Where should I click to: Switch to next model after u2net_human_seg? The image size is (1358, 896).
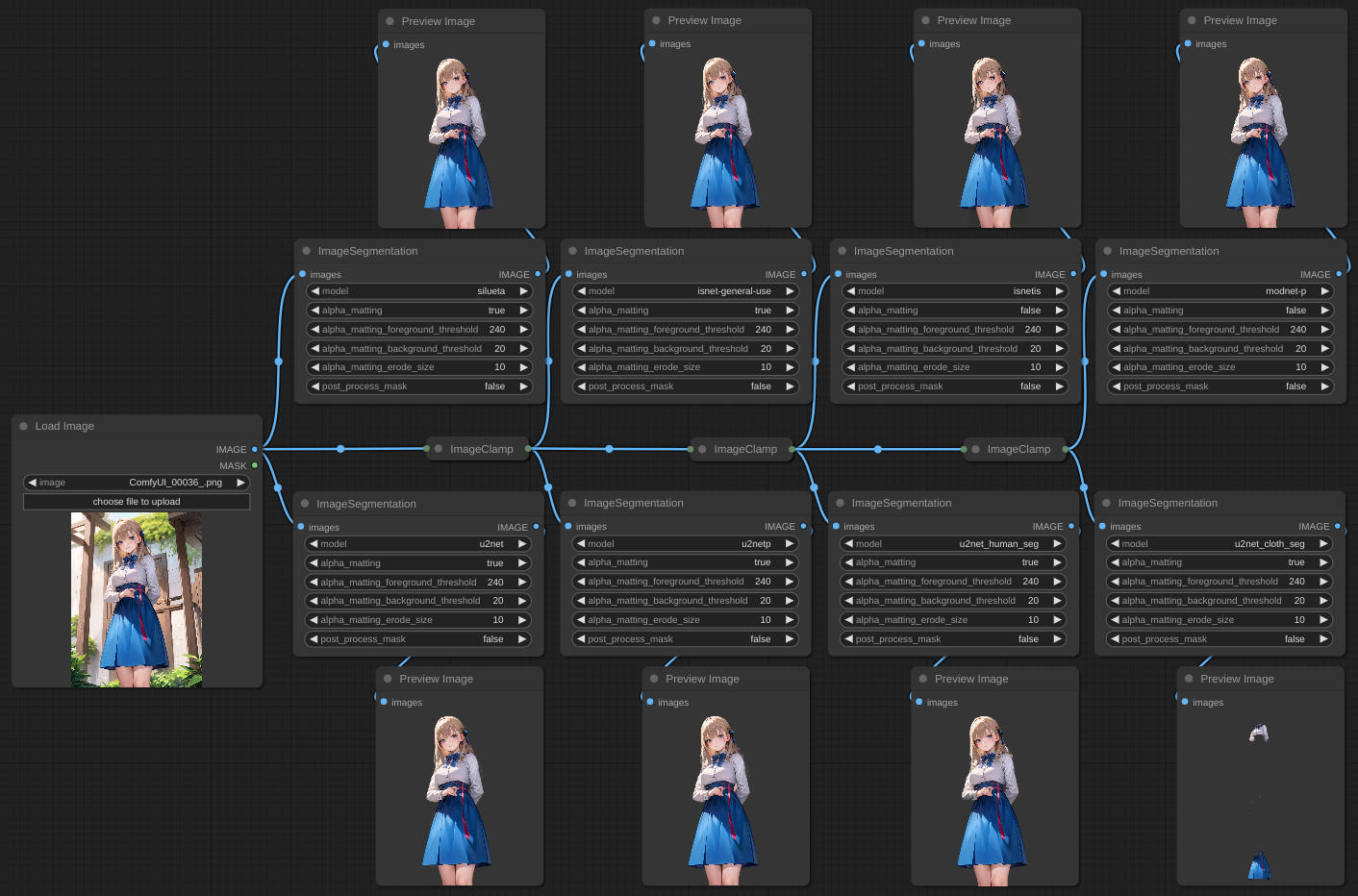pyautogui.click(x=1057, y=544)
